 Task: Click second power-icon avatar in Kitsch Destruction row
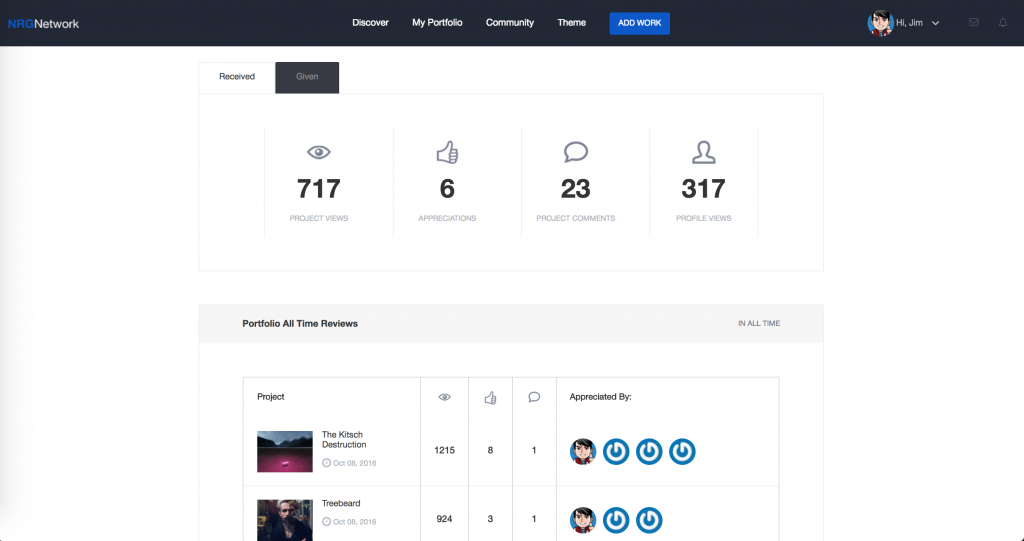coord(649,451)
